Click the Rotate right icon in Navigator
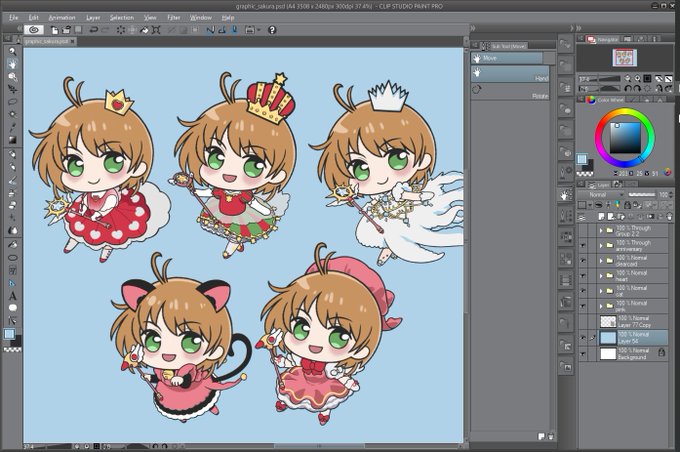Viewport: 680px width, 452px height. pos(637,88)
